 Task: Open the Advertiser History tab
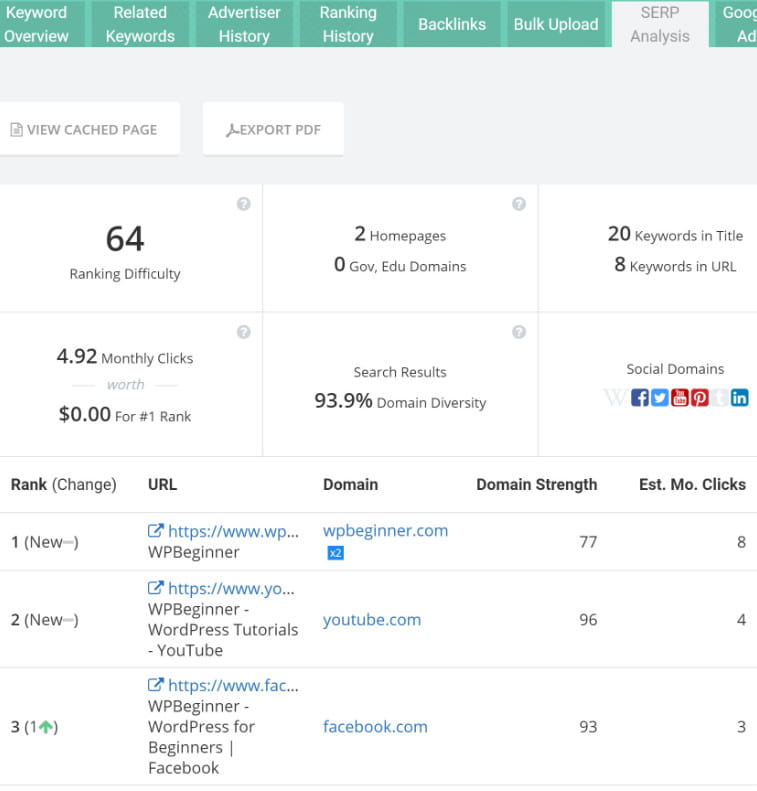244,24
